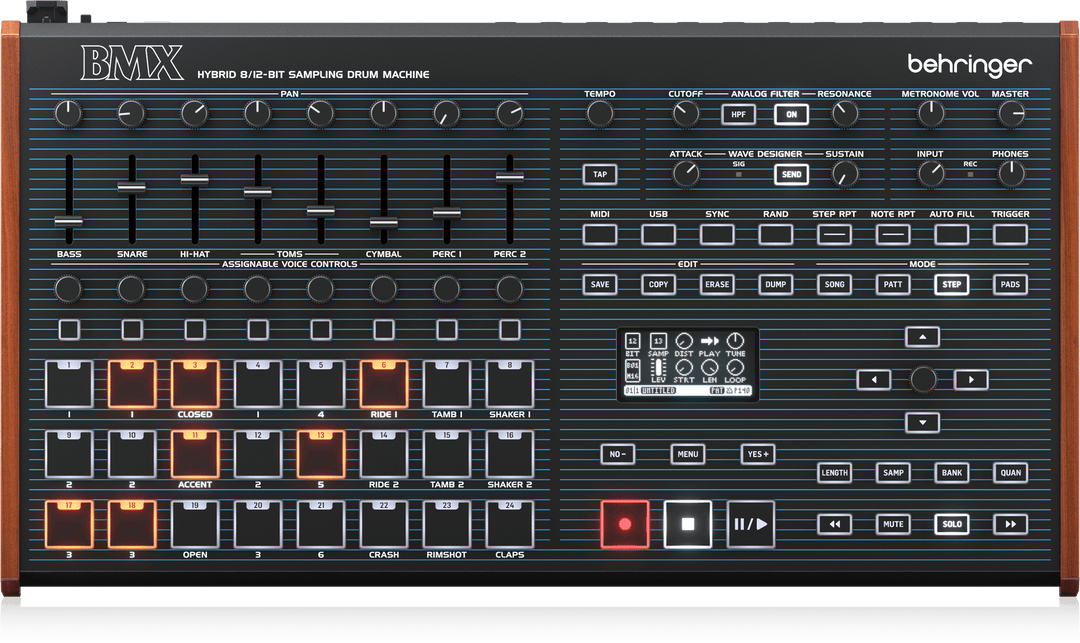Toggle the USB button

tap(658, 235)
